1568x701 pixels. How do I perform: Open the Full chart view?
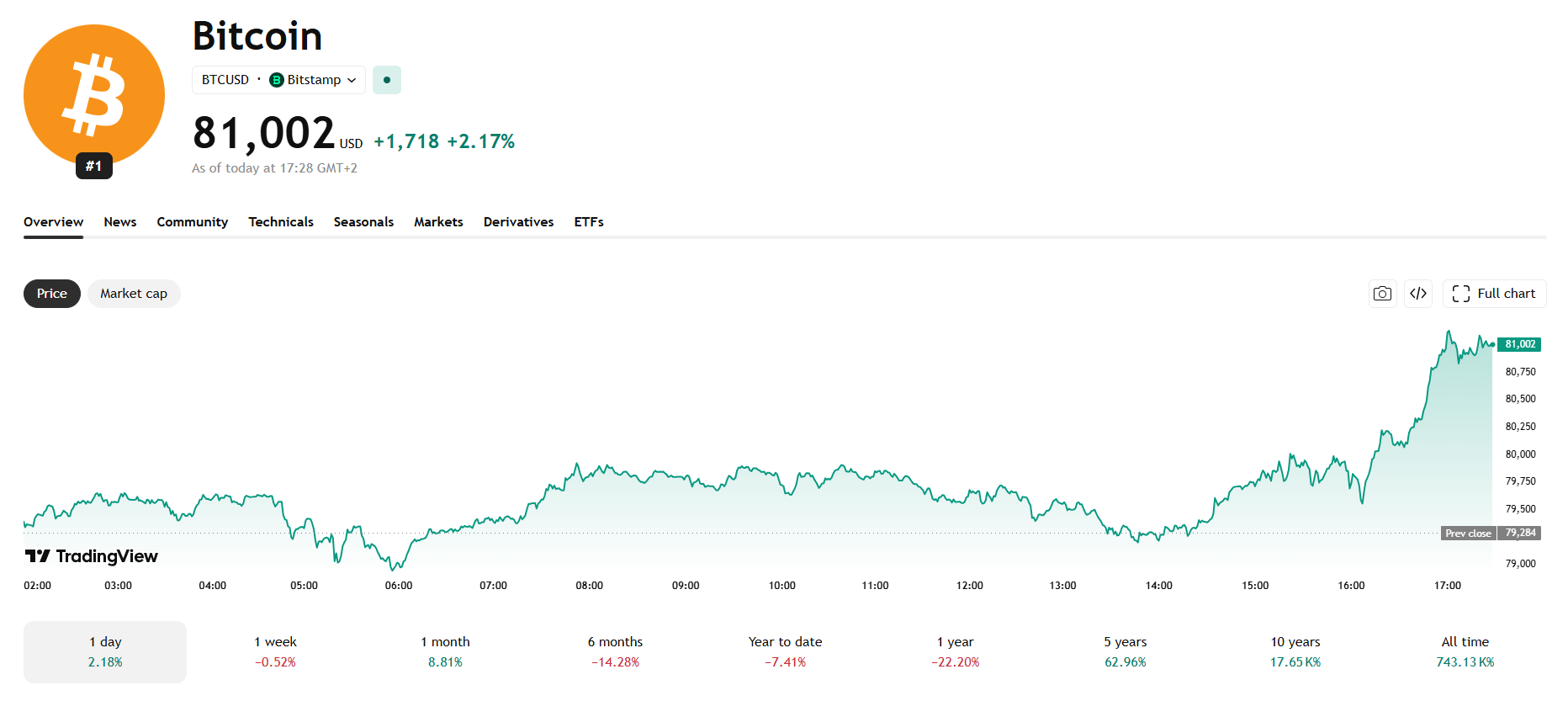(x=1494, y=294)
